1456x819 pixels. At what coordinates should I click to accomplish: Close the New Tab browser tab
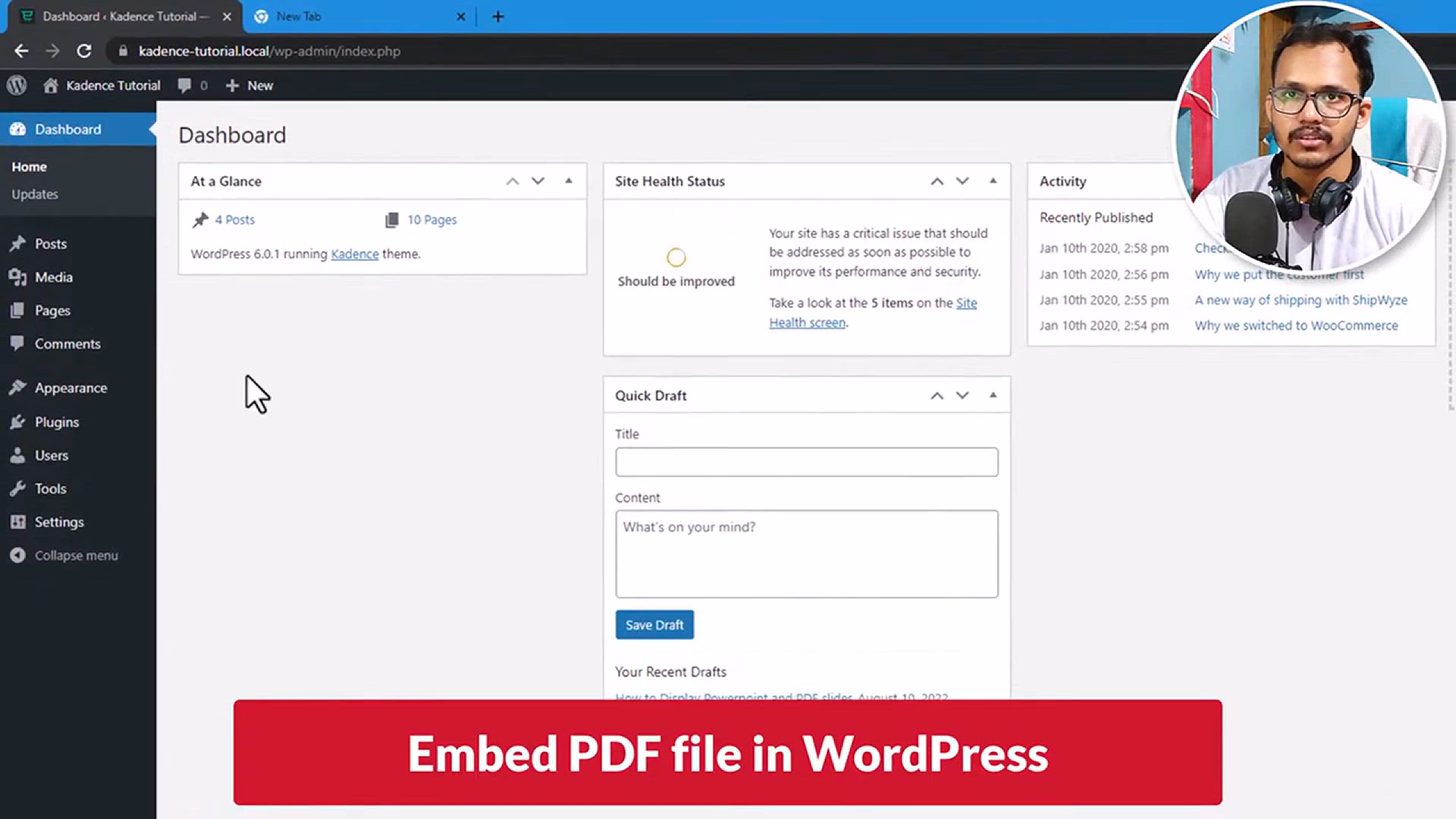[460, 17]
